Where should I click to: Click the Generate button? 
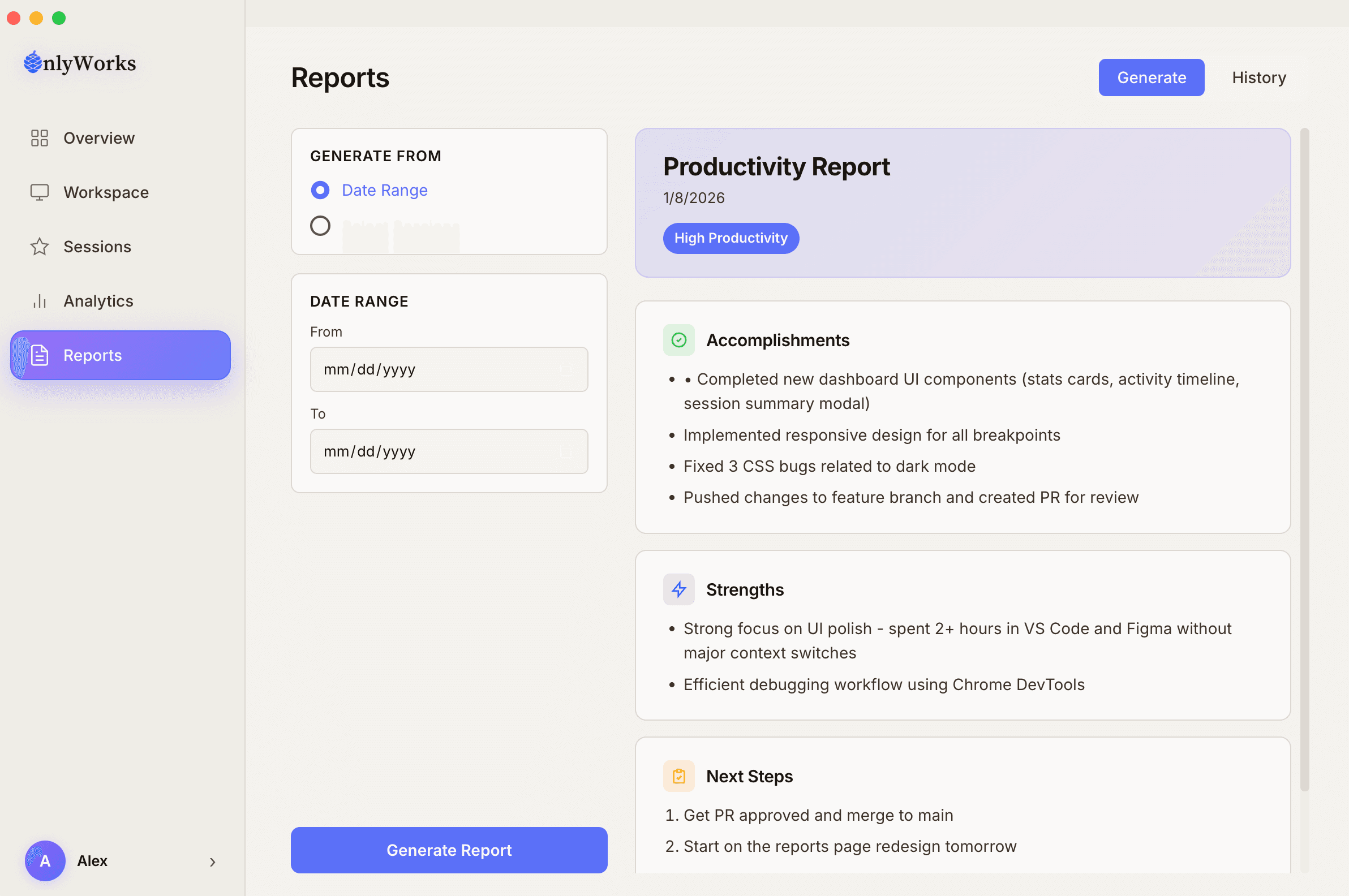point(1151,77)
